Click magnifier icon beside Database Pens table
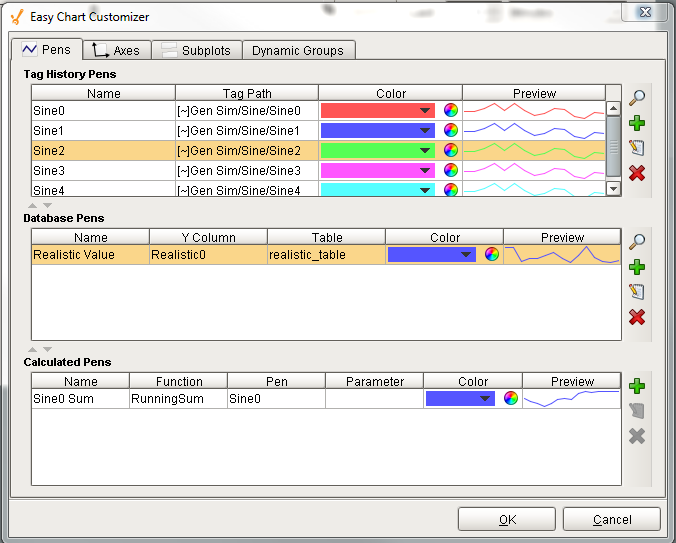This screenshot has width=676, height=543. (x=637, y=242)
